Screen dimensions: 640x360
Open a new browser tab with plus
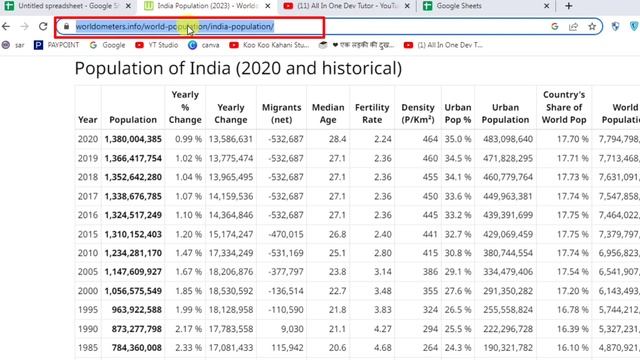569,6
